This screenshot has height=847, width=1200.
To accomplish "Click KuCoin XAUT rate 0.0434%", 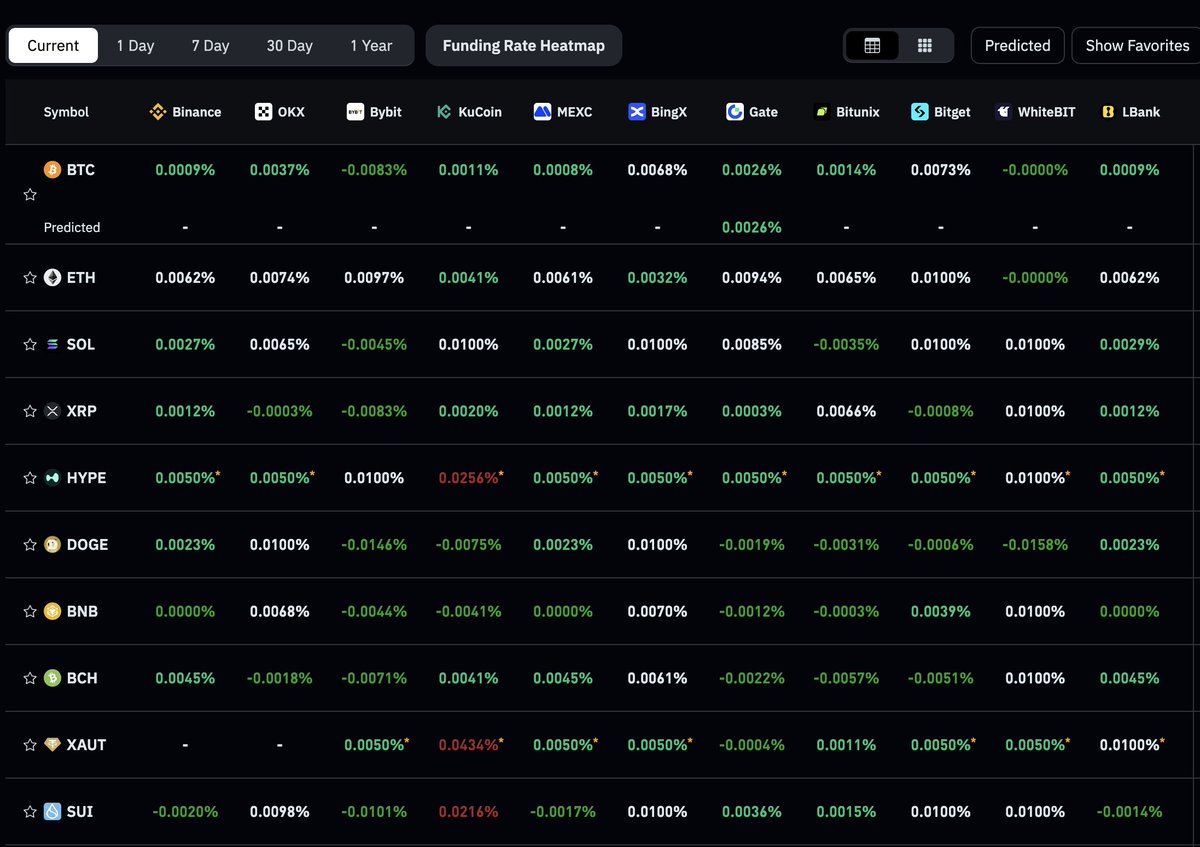I will [468, 745].
